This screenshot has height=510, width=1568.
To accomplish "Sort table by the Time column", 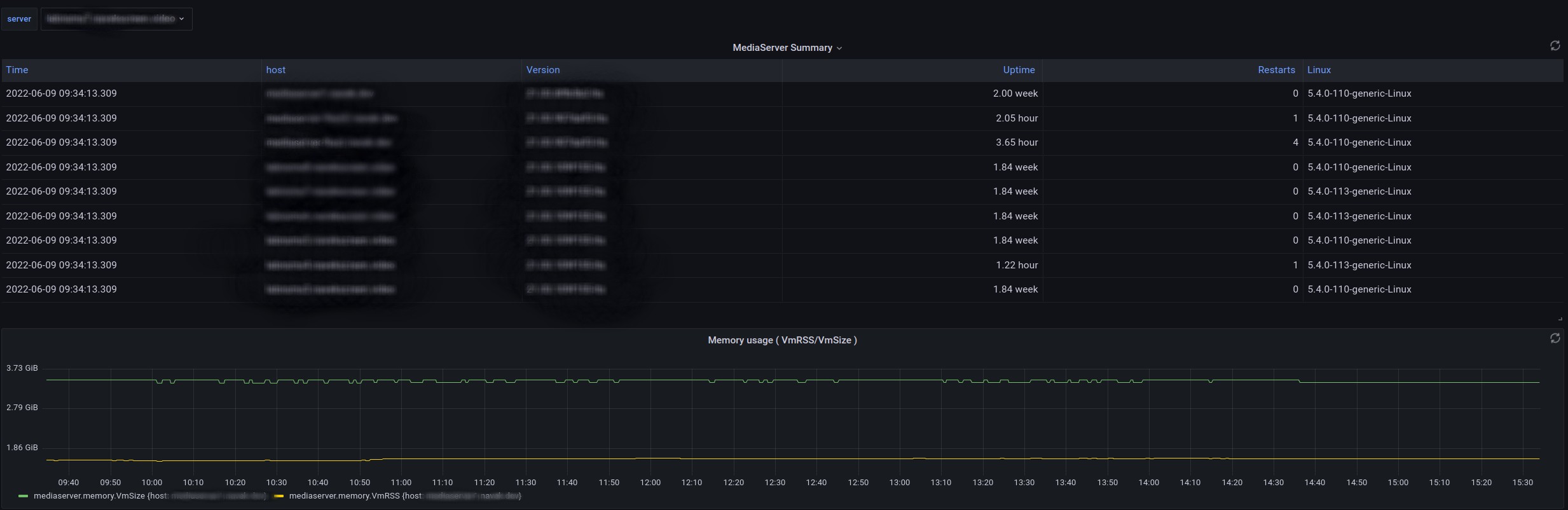I will point(17,70).
